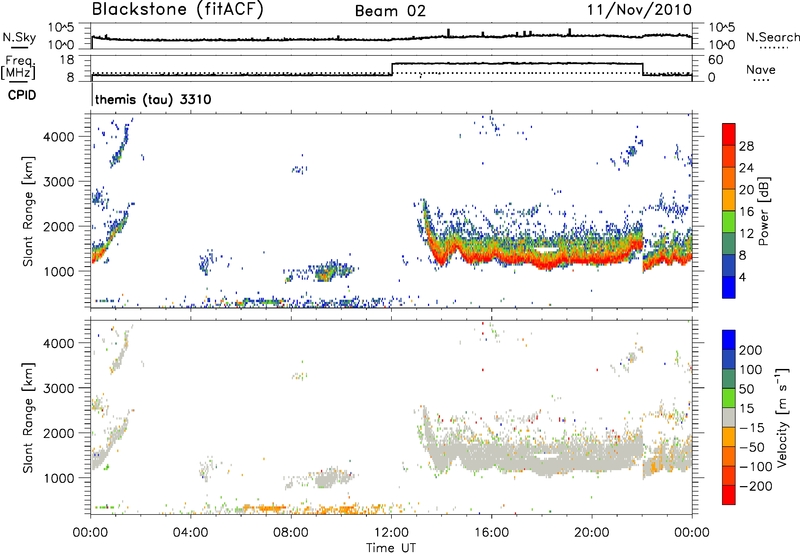800x554 pixels.
Task: Click the "20:00" time tick label
Action: 592,533
